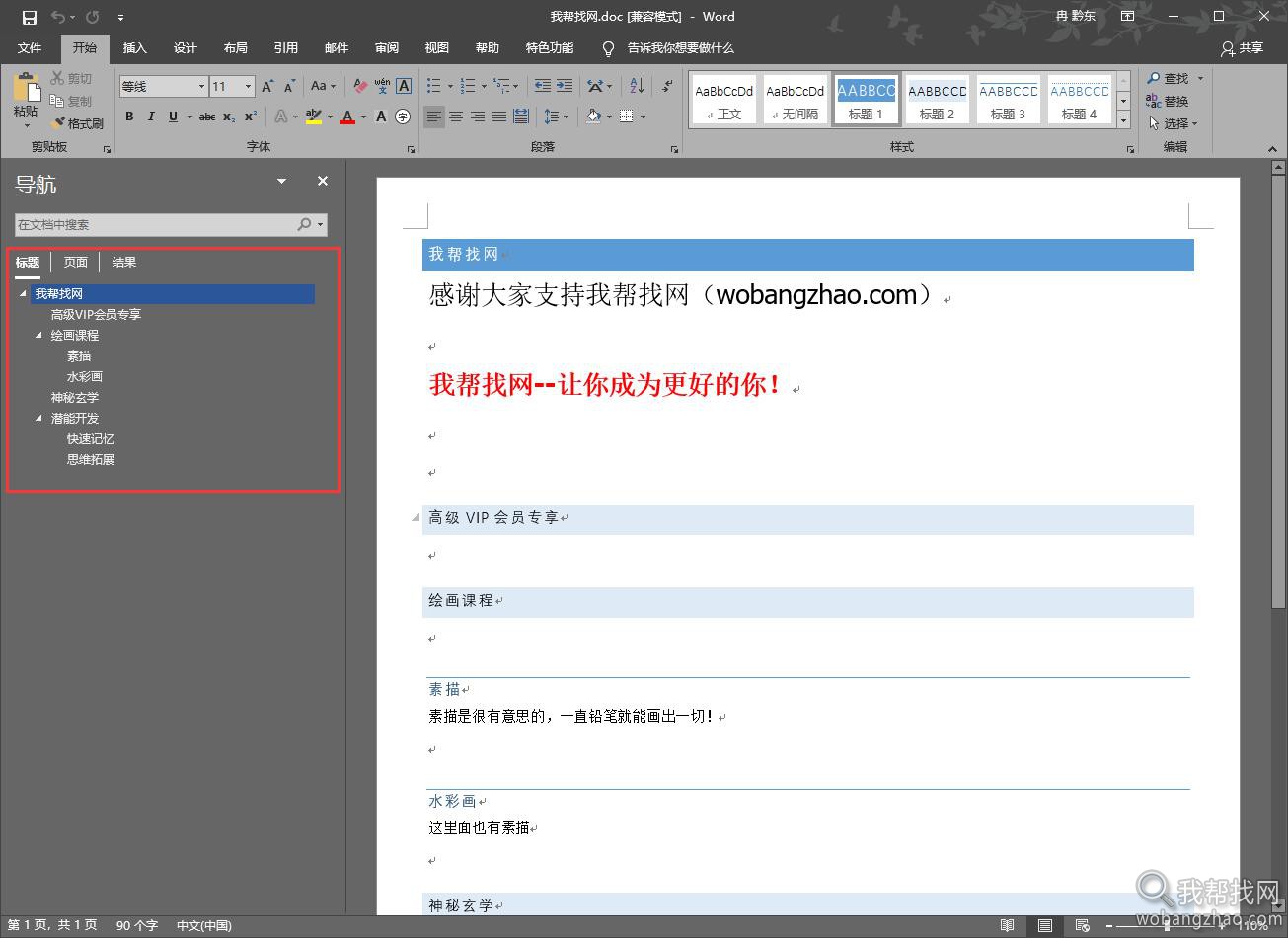Justify the paragraph text

(499, 117)
